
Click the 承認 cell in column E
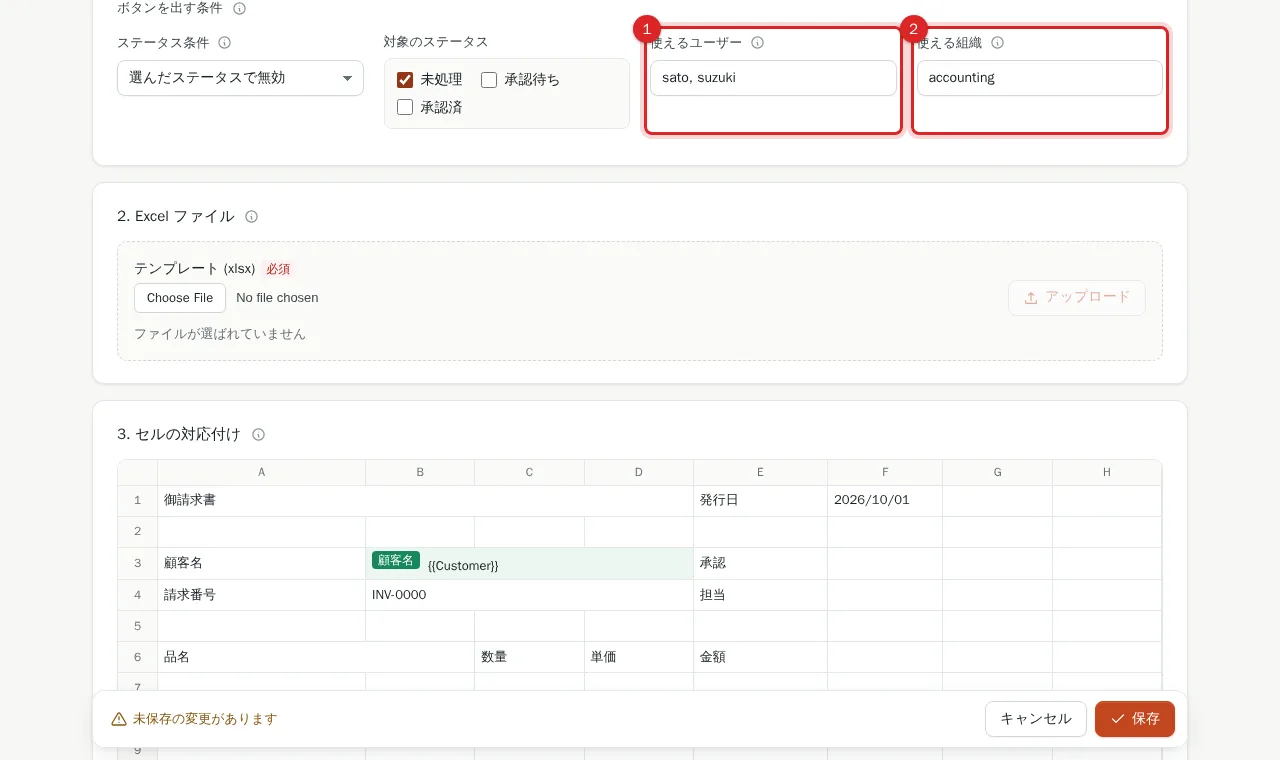click(760, 564)
